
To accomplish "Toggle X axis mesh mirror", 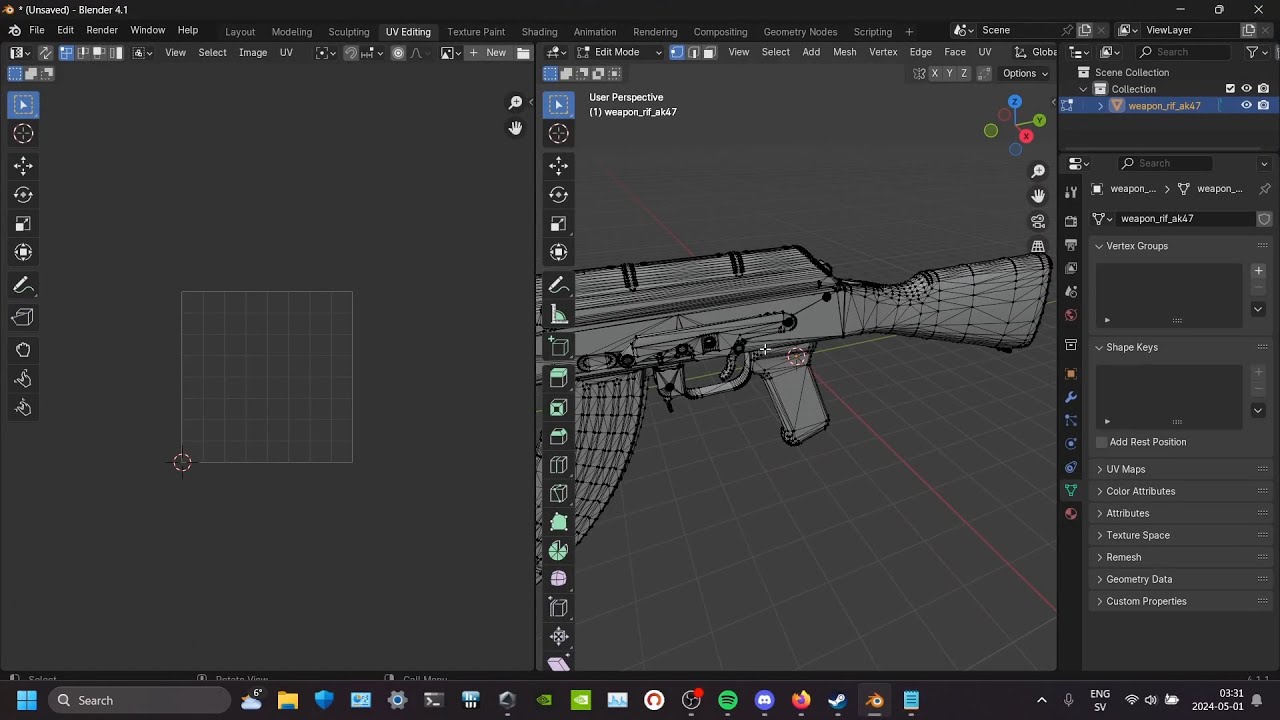I will pyautogui.click(x=935, y=73).
